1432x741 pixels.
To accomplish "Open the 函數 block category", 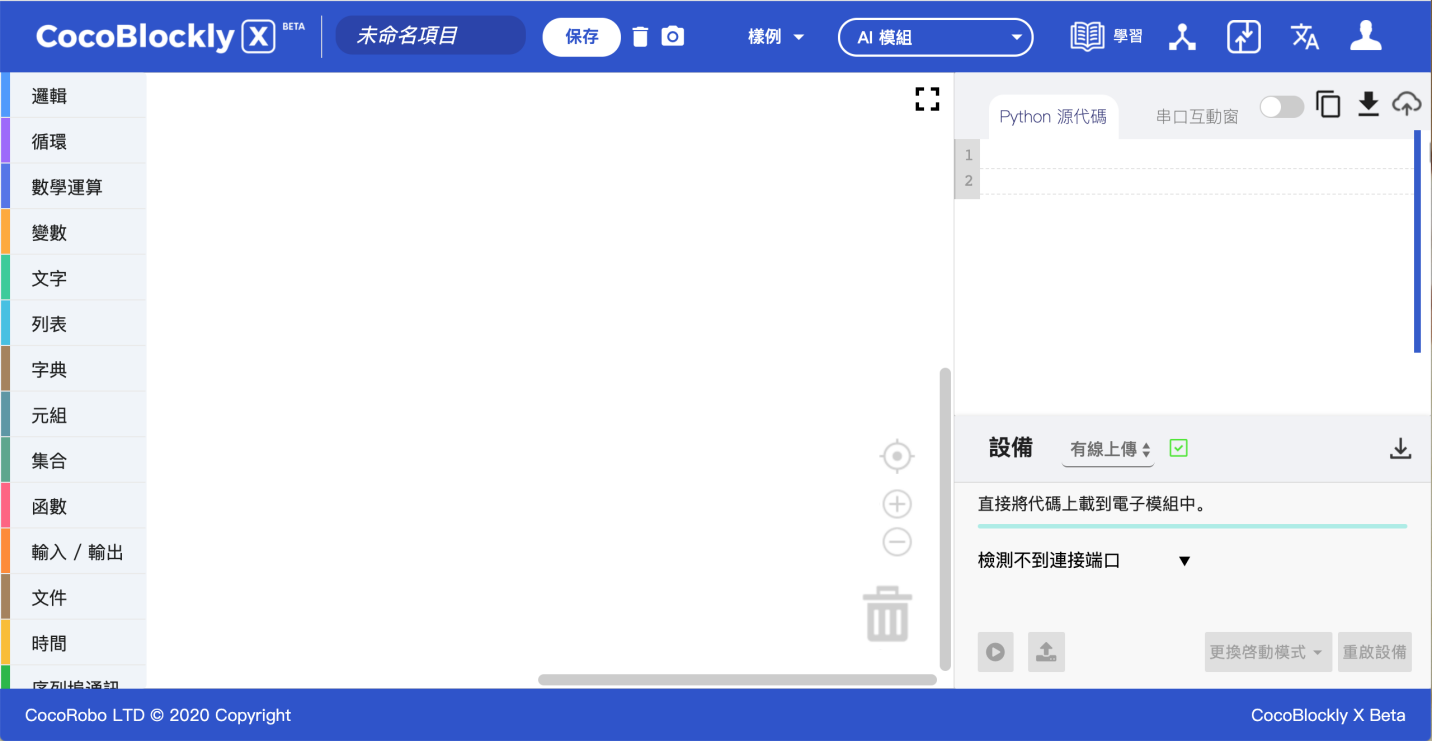I will point(75,507).
